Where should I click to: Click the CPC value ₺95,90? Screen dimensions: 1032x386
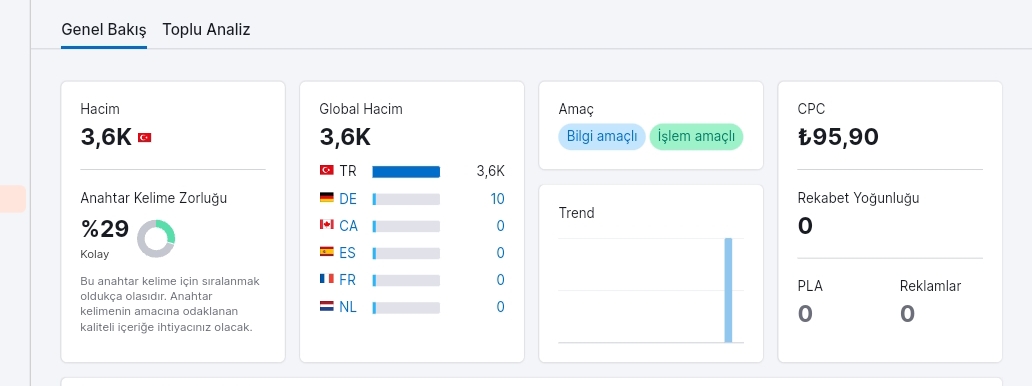(x=838, y=137)
